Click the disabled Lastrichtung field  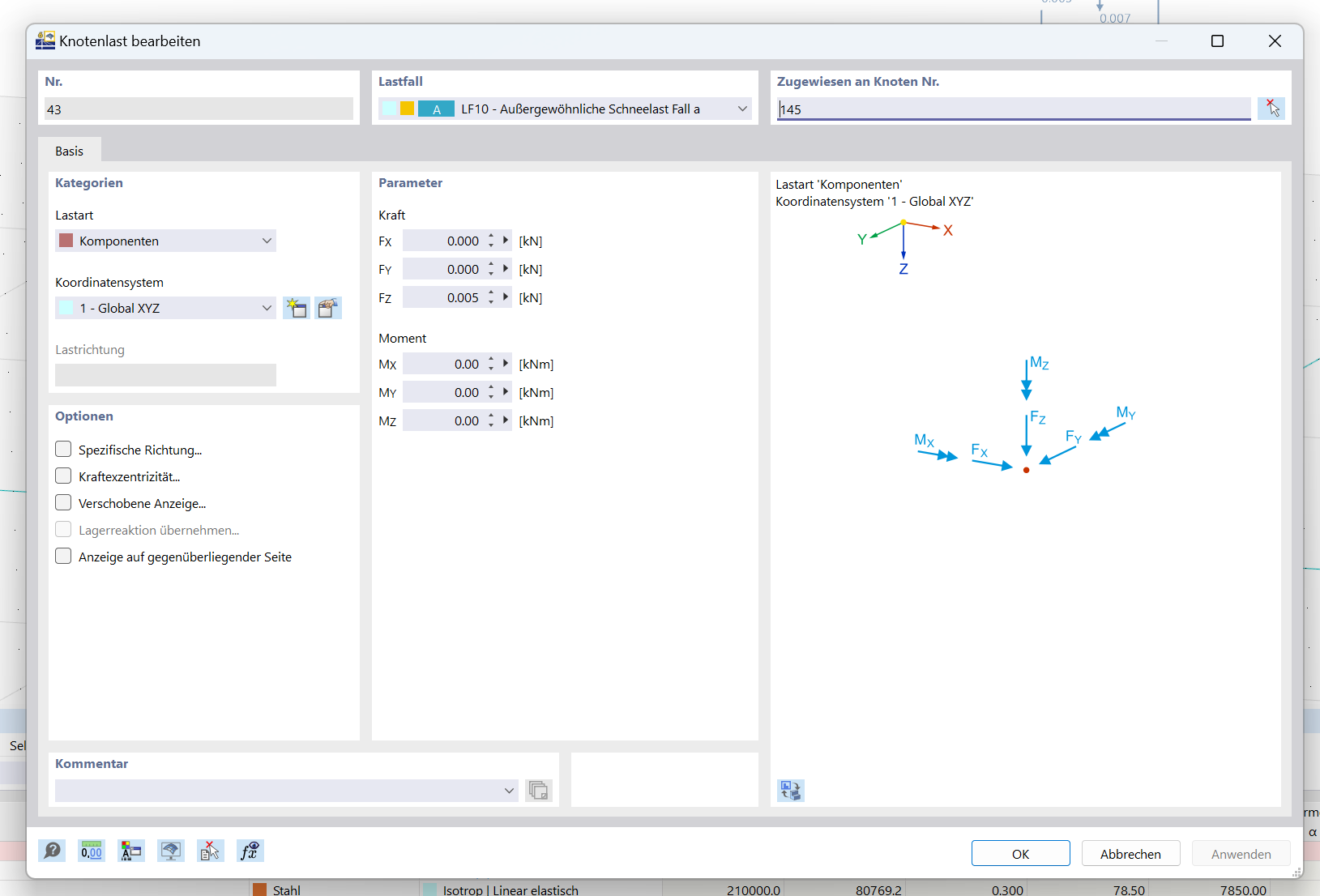pyautogui.click(x=165, y=375)
